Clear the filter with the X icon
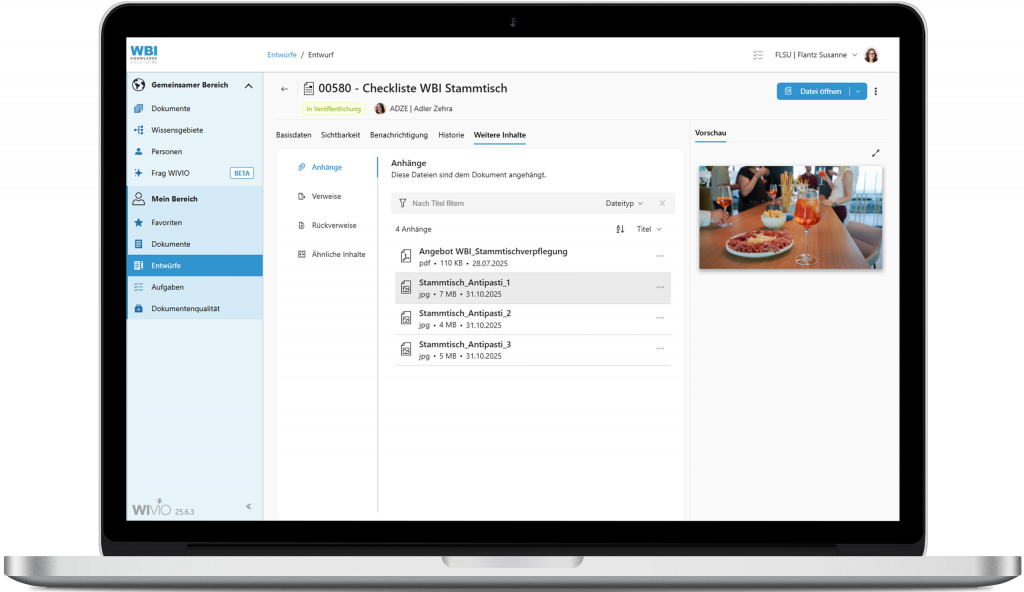The width and height of the screenshot is (1024, 592). pos(661,203)
